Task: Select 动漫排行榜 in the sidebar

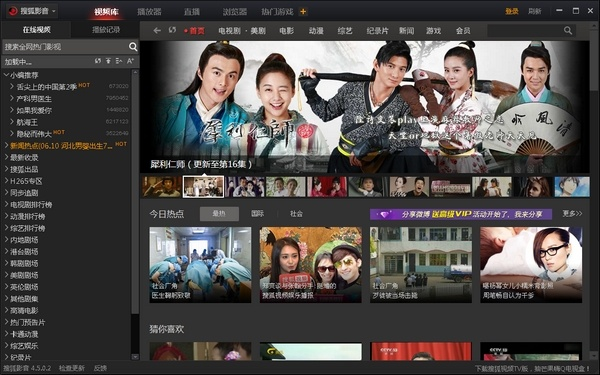Action: pos(28,216)
